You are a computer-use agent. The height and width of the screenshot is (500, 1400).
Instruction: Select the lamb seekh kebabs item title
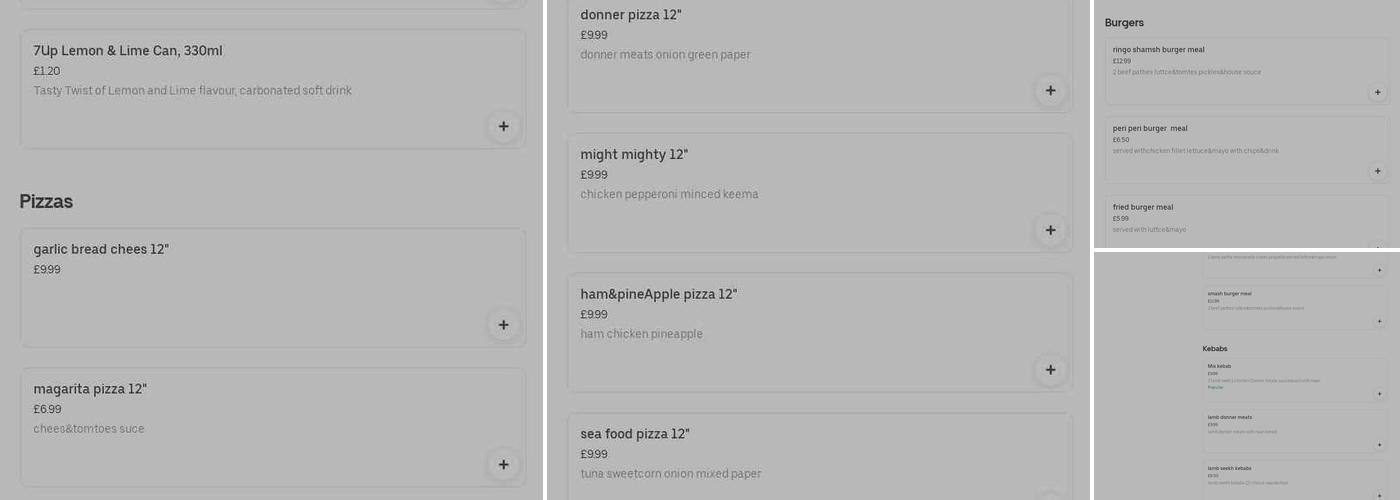pyautogui.click(x=1229, y=468)
